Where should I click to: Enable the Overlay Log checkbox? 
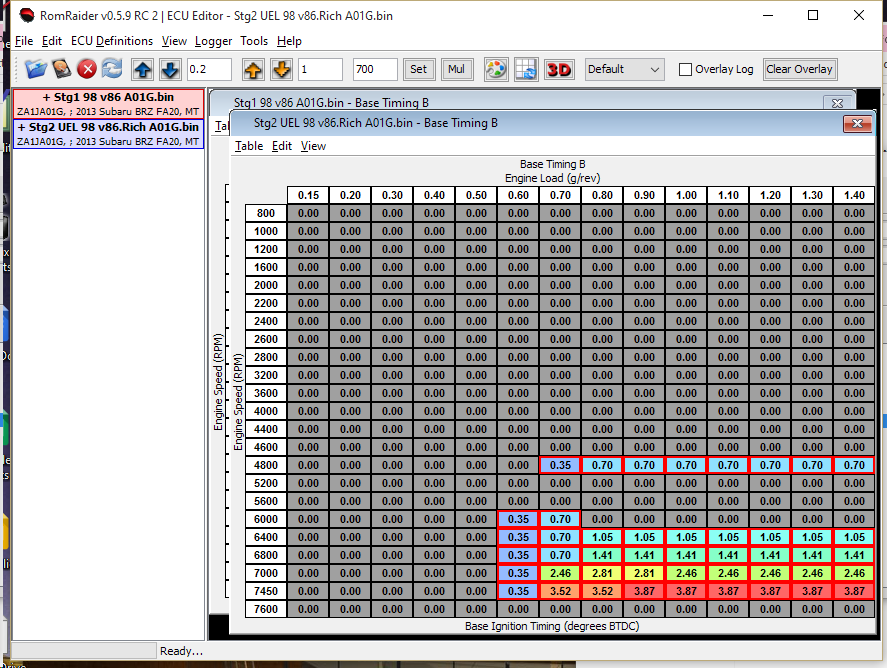(x=685, y=70)
